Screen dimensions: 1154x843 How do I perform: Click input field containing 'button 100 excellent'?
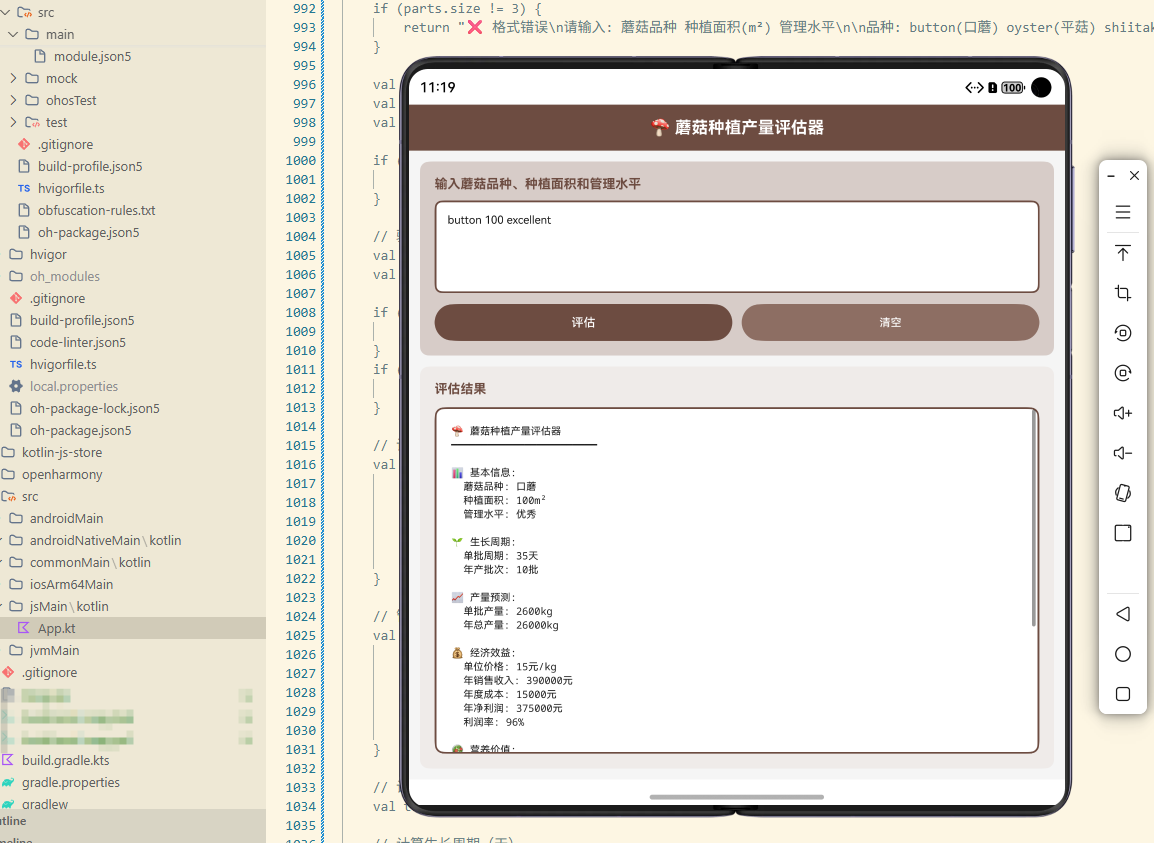(x=737, y=247)
